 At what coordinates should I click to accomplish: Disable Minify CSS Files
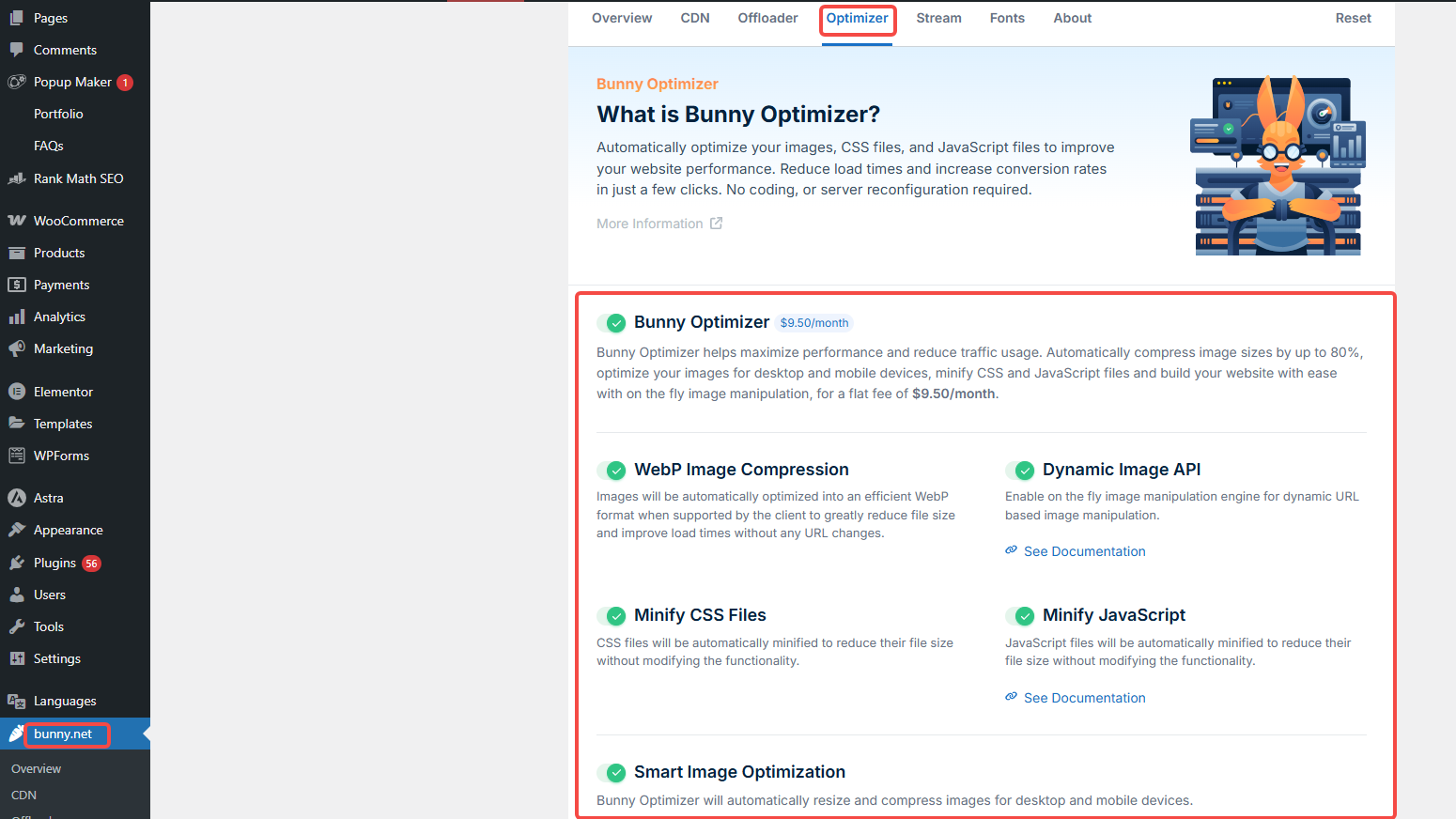tap(612, 616)
